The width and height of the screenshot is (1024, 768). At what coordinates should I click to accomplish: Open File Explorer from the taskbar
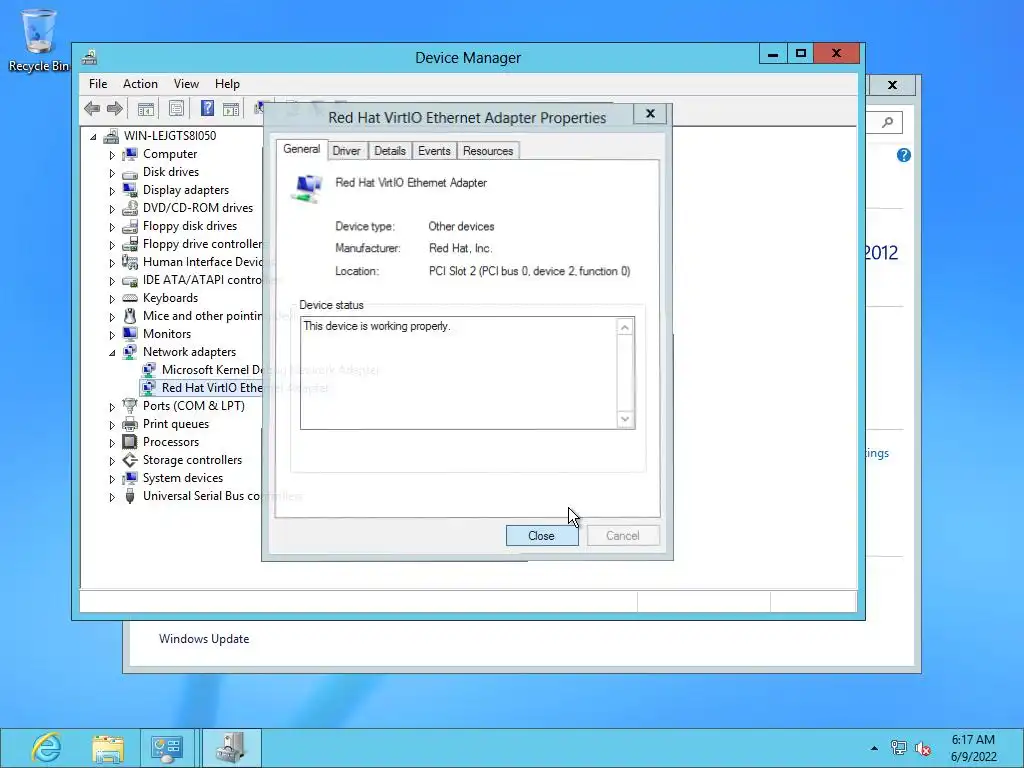point(108,748)
